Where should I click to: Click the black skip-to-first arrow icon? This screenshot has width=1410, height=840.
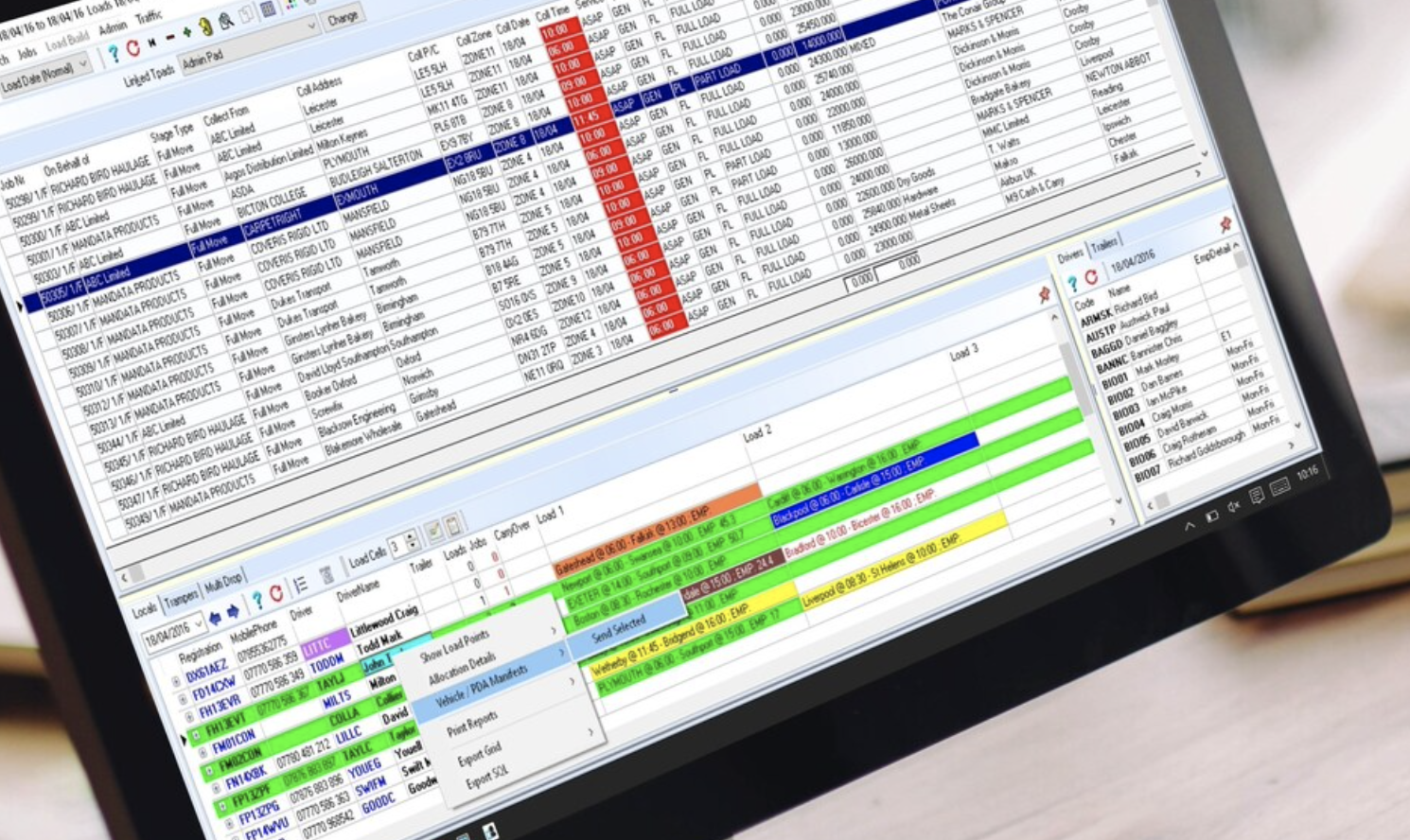coord(151,43)
